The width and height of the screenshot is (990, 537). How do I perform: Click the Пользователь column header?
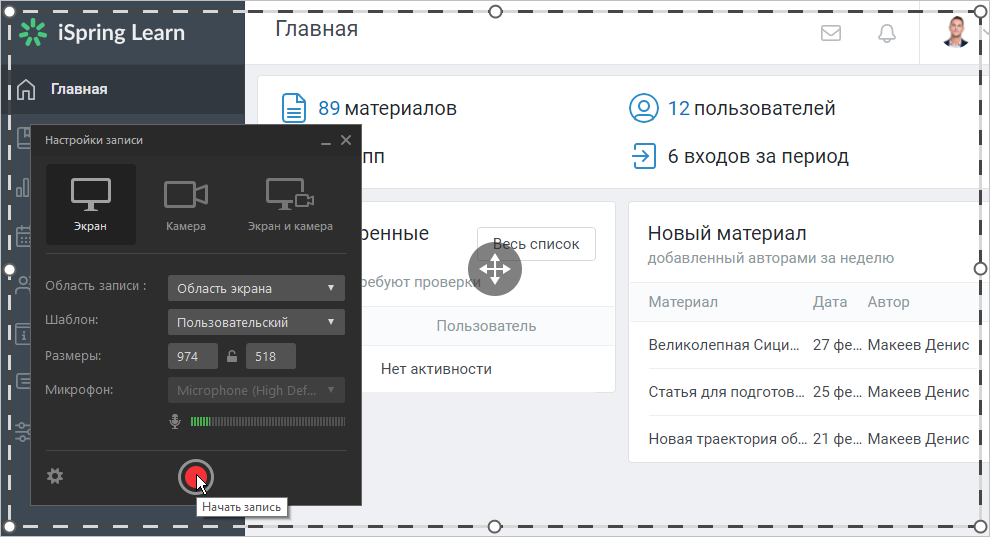pyautogui.click(x=486, y=326)
